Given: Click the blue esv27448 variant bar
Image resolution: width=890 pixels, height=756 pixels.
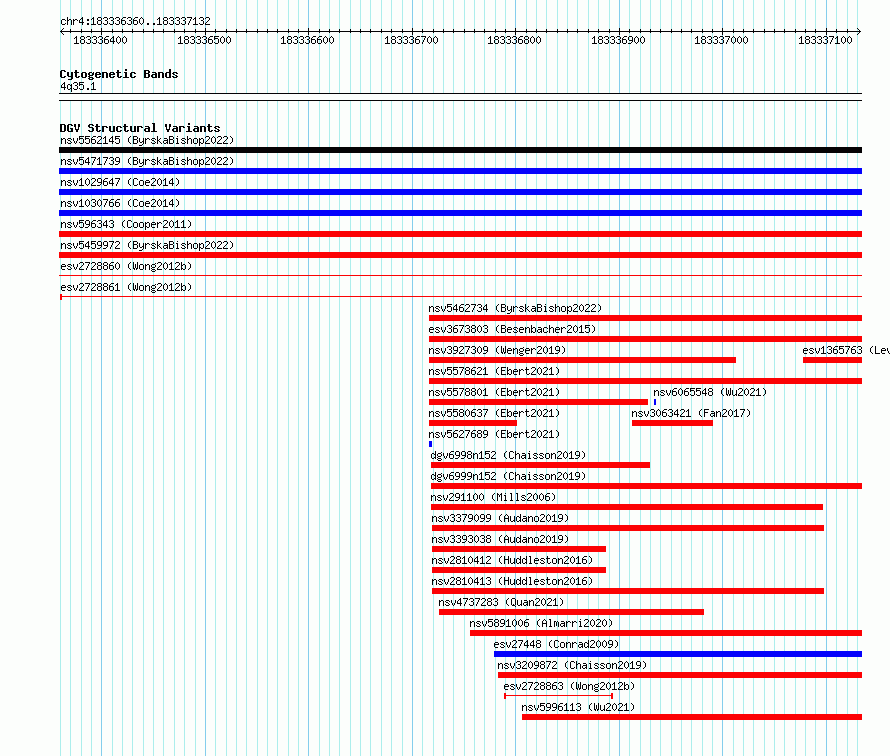Looking at the screenshot, I should pyautogui.click(x=678, y=654).
